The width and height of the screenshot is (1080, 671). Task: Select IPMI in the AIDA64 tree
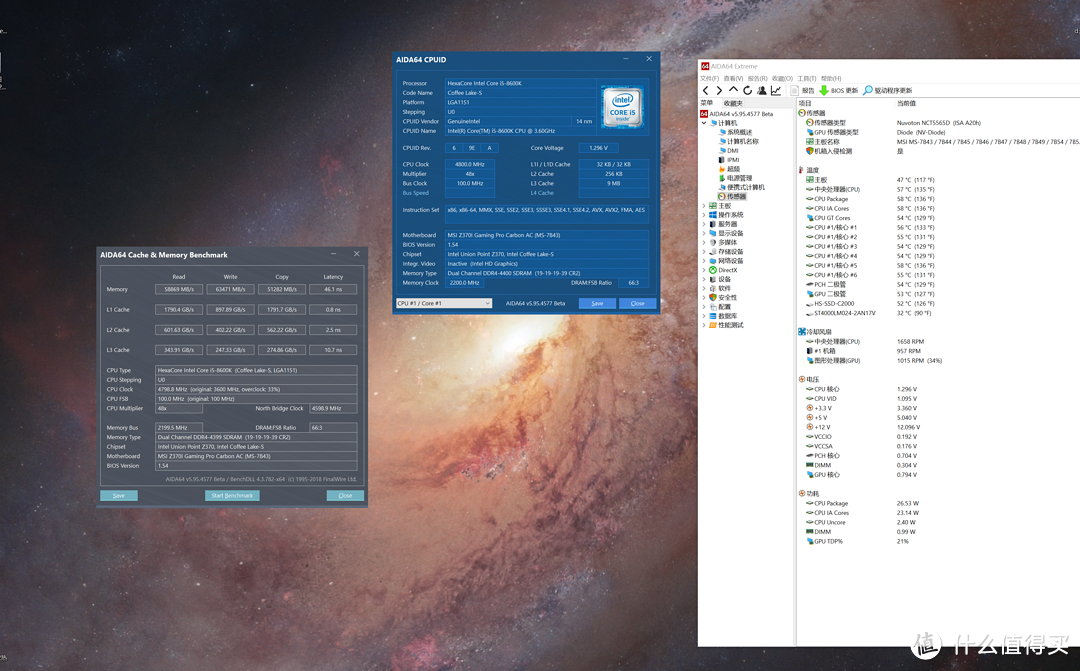[729, 159]
